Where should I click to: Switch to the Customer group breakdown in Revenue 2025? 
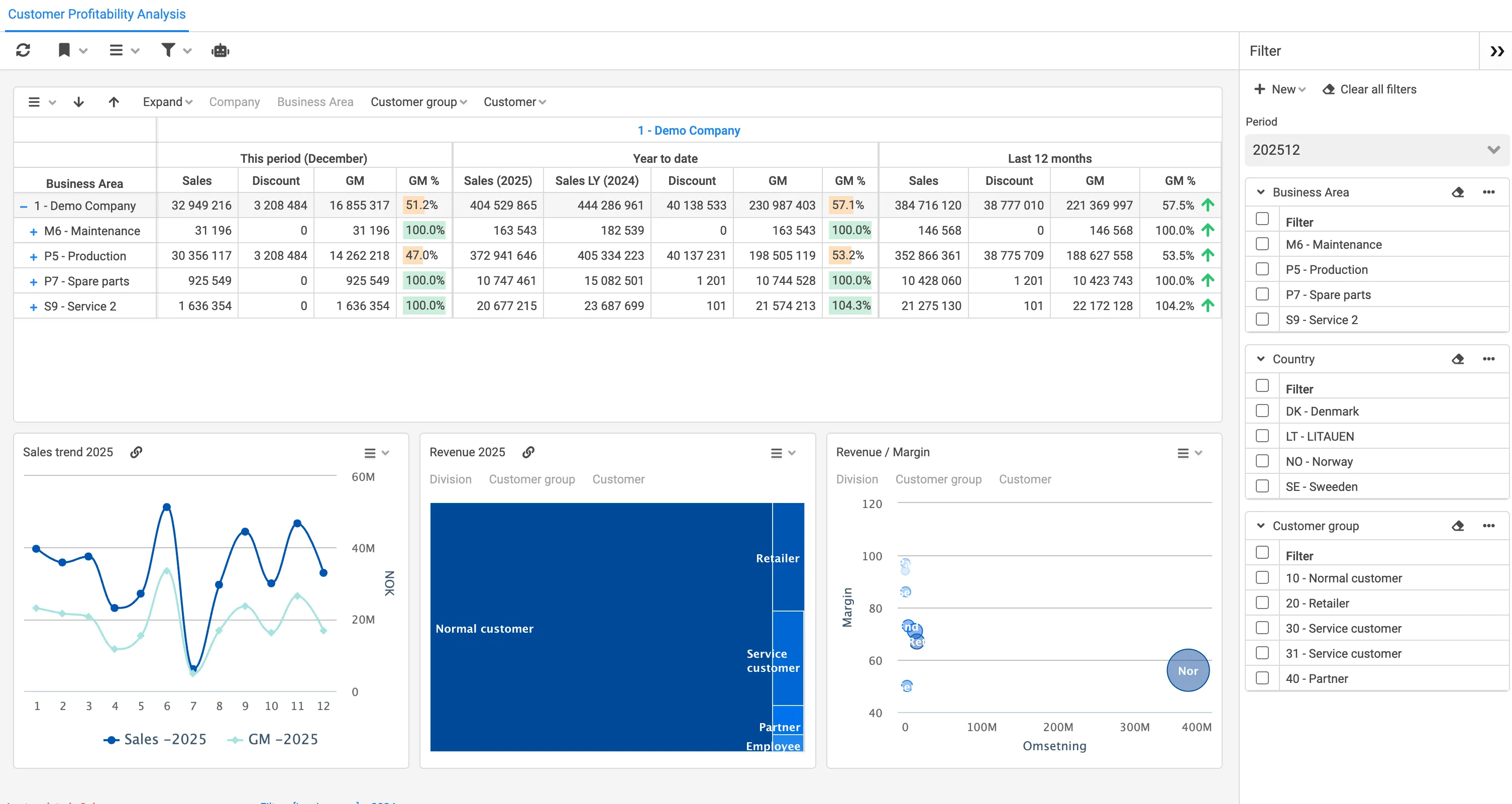tap(532, 479)
